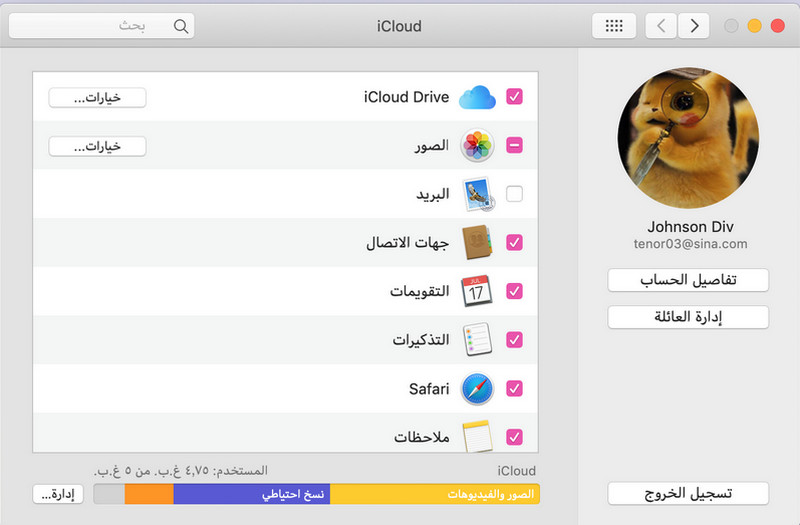Click the Mail stamp icon

pos(478,194)
